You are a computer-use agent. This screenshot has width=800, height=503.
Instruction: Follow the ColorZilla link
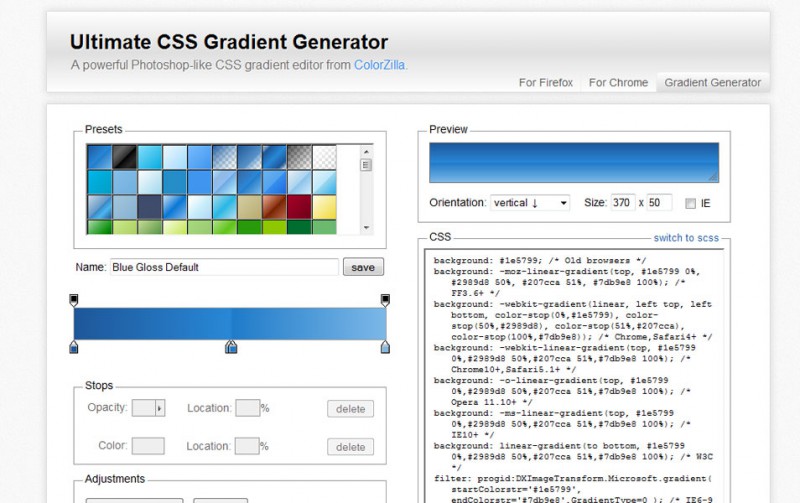point(380,65)
